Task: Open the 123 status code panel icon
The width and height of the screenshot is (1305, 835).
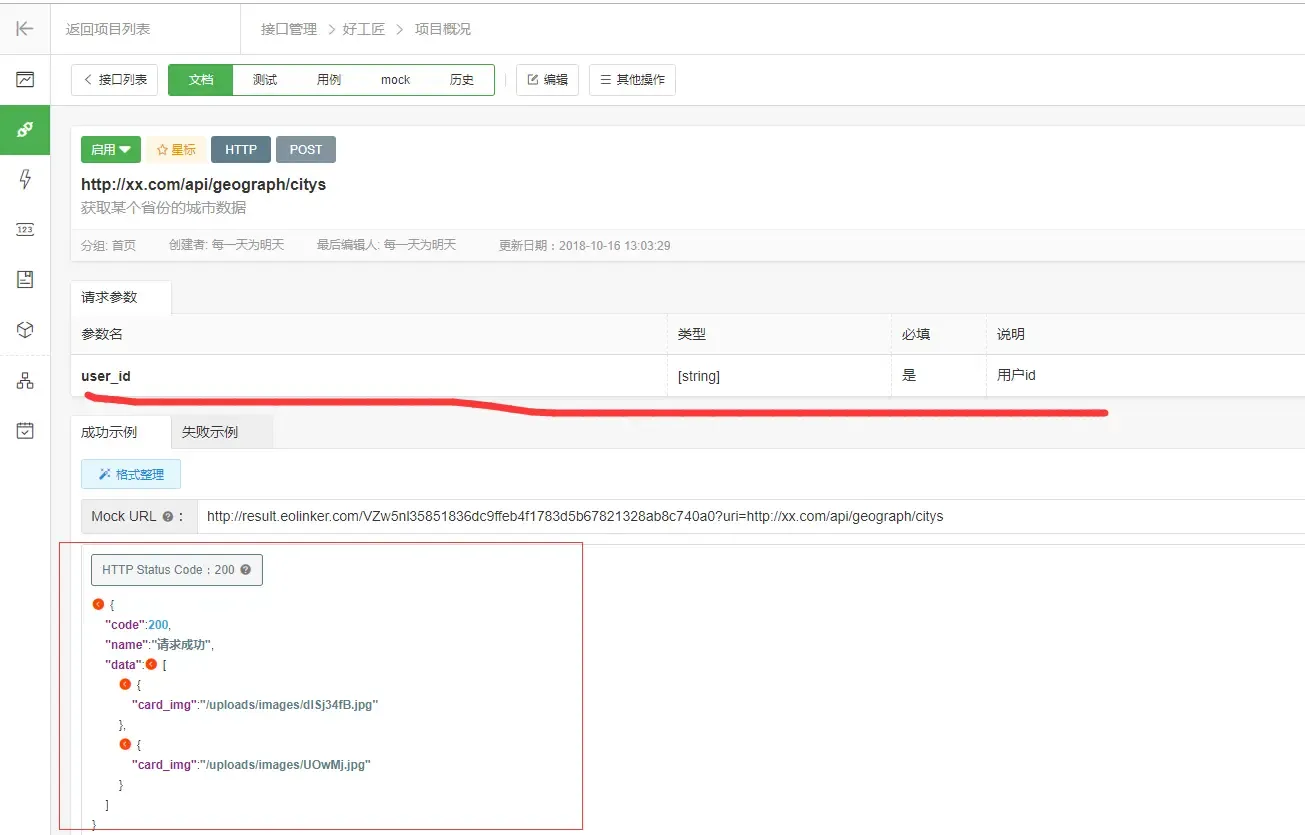Action: point(24,230)
